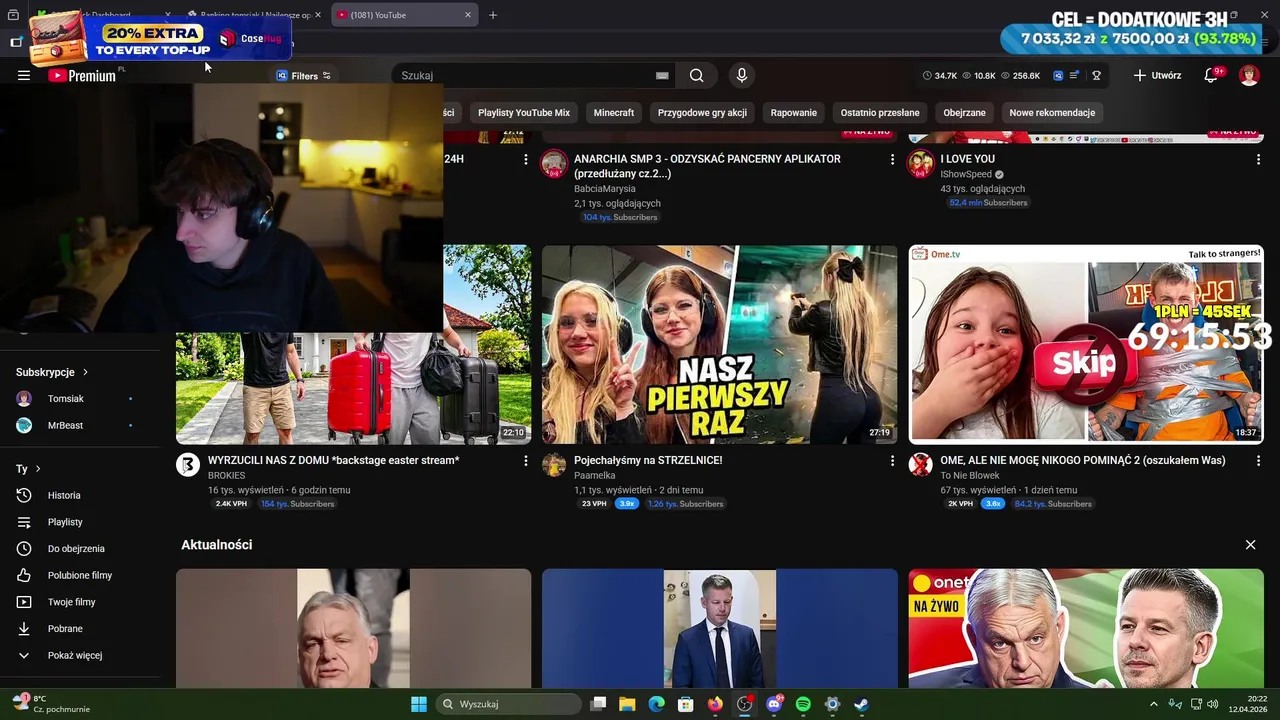
Task: Select the Przygodowe gry akcji chip
Action: pos(702,113)
